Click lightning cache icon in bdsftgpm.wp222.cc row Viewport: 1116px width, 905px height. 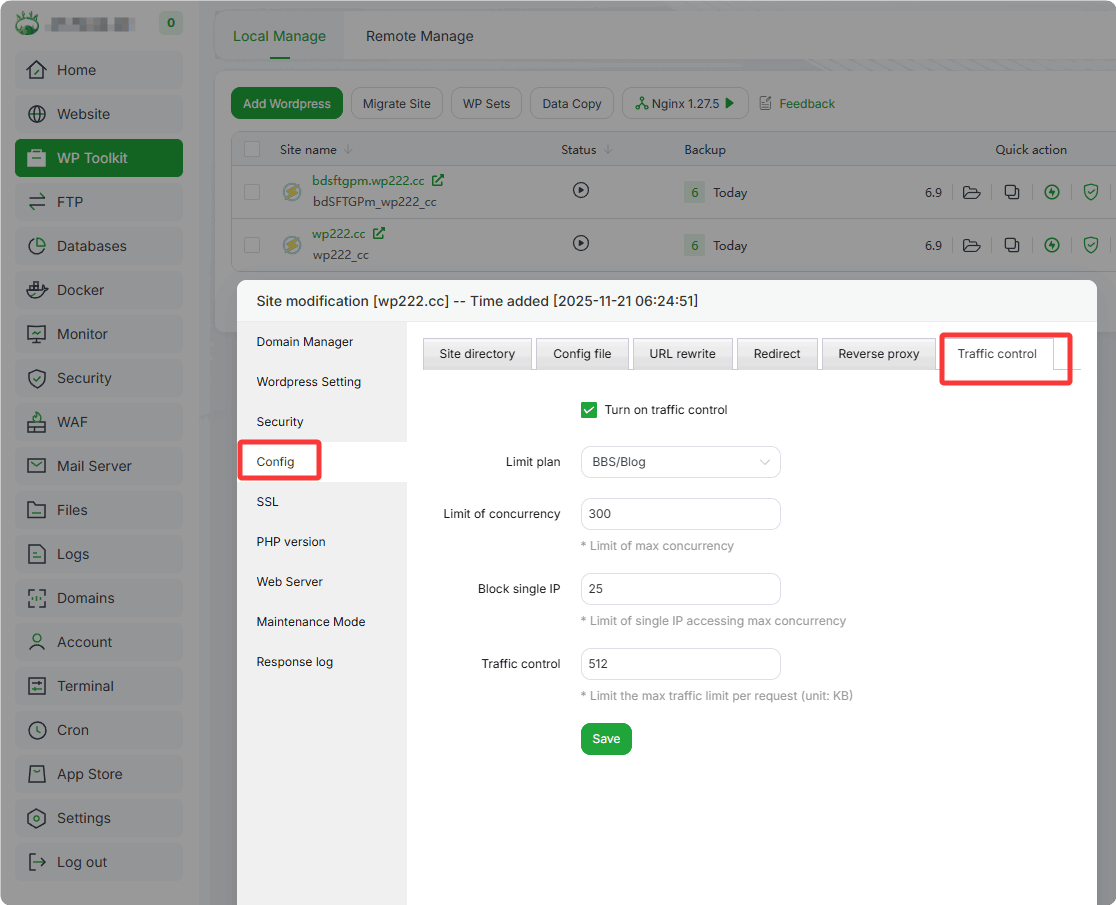(x=1051, y=192)
